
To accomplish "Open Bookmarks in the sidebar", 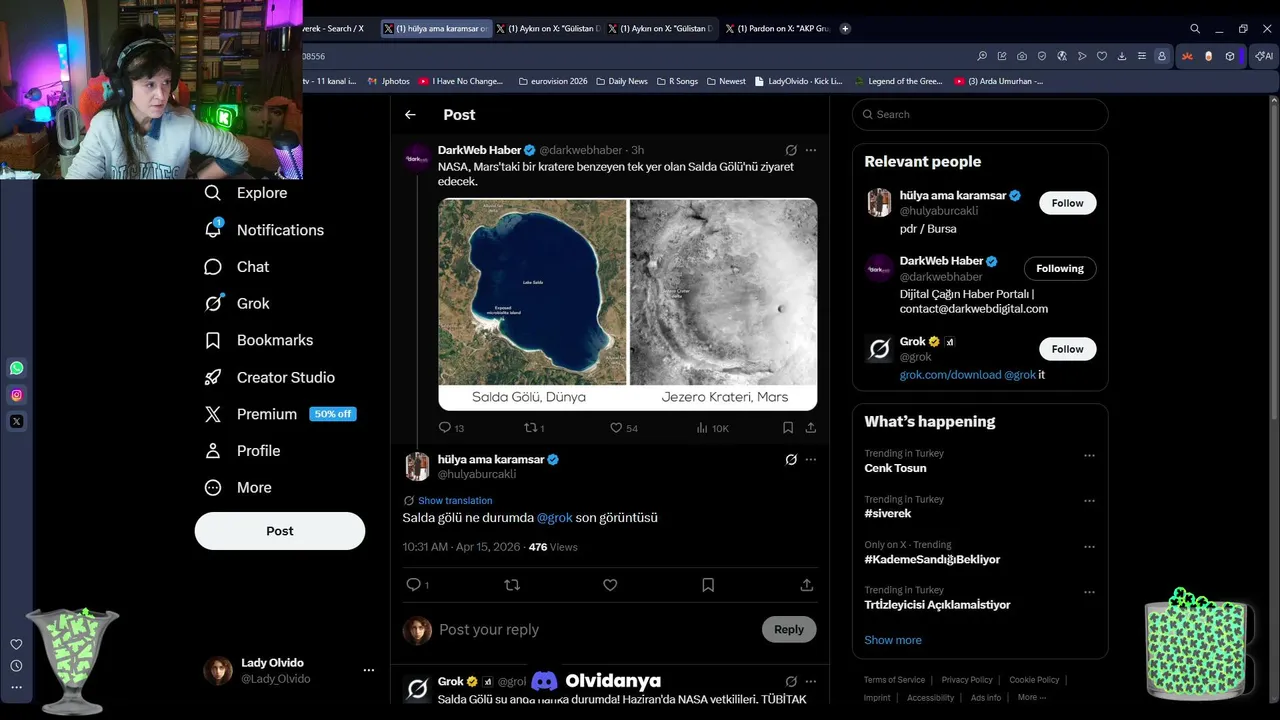I will pos(258,340).
